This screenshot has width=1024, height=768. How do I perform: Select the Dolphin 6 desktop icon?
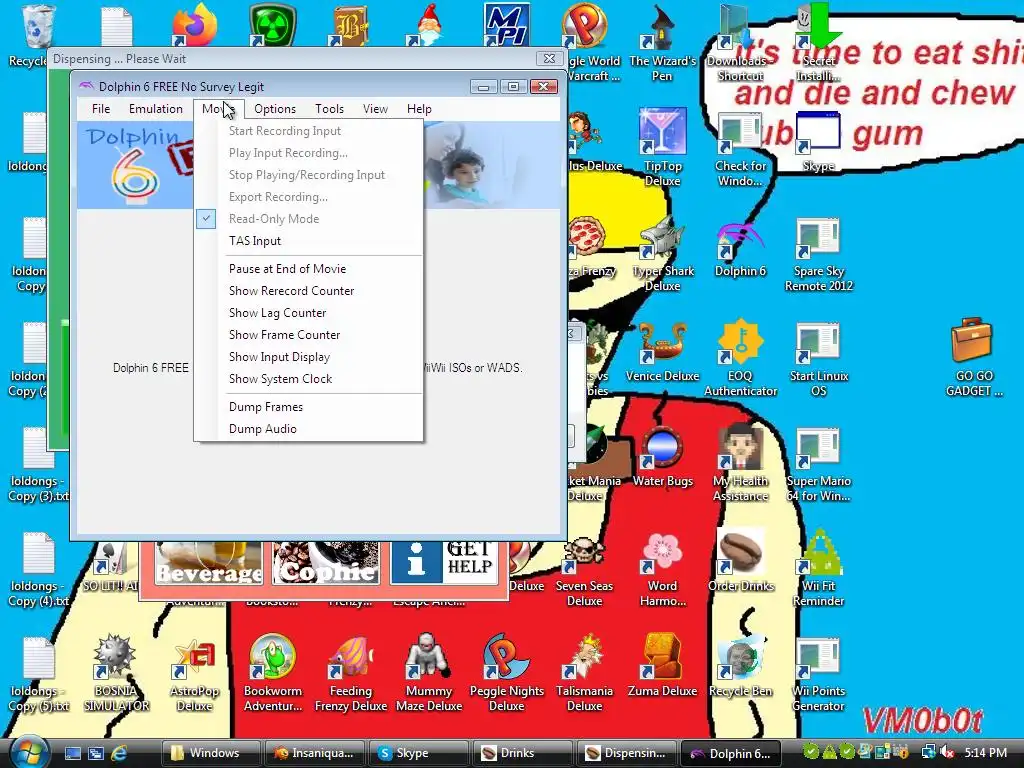(740, 251)
